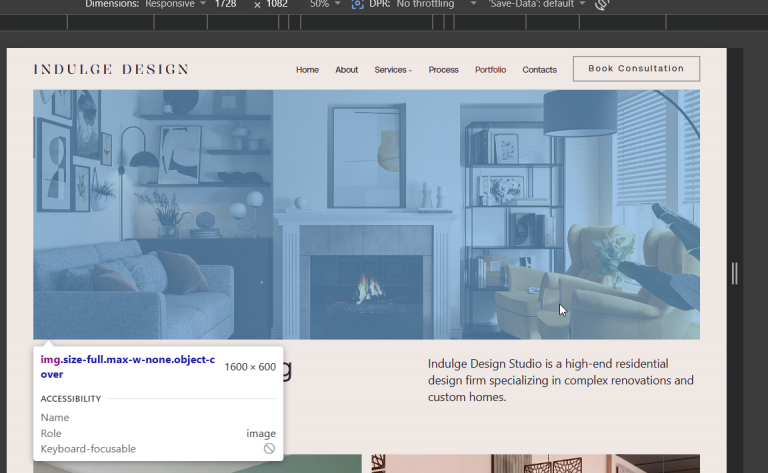Click the living room hero image
The image size is (768, 473).
click(x=366, y=214)
